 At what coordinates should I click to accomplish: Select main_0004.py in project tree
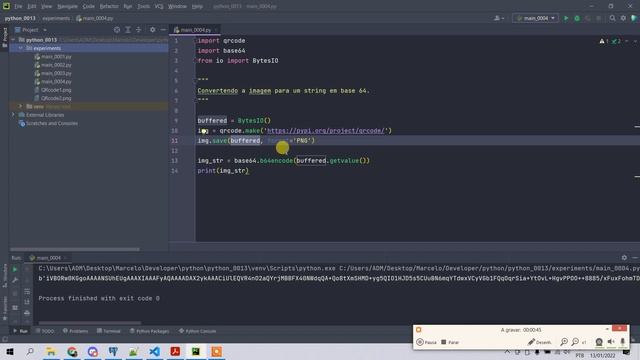click(56, 82)
